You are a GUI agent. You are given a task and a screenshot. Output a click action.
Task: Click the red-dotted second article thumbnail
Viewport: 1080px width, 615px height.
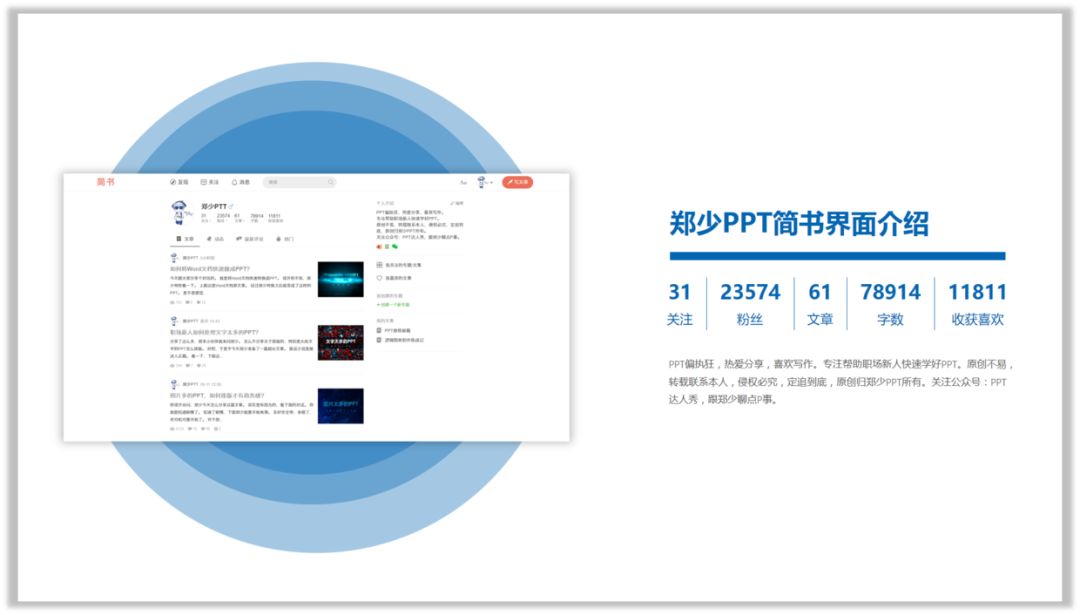340,342
